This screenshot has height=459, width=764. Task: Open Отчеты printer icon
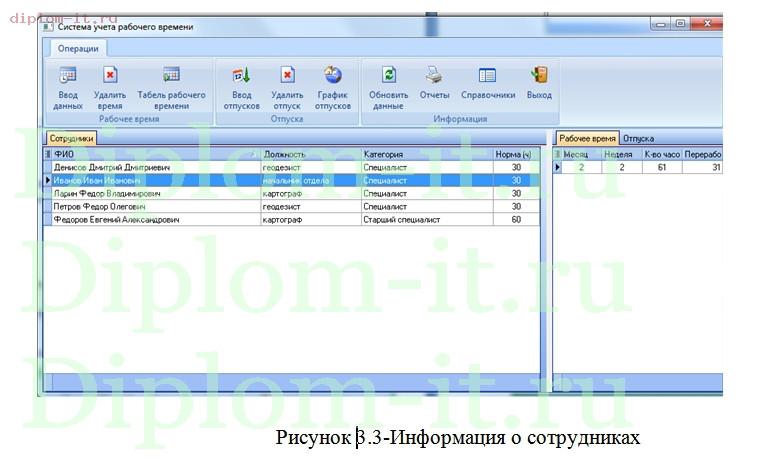click(434, 76)
